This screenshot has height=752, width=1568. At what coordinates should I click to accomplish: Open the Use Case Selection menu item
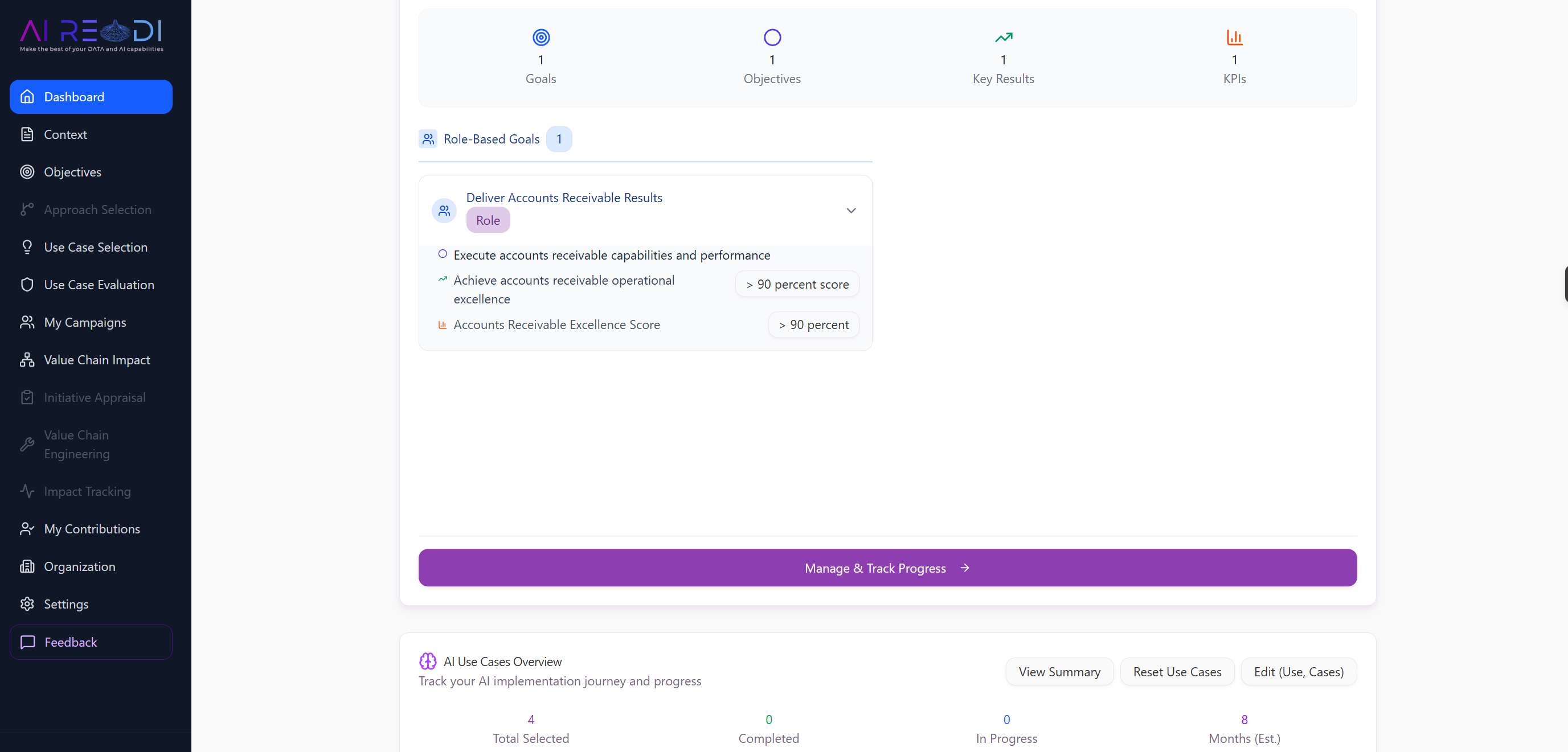pyautogui.click(x=96, y=247)
